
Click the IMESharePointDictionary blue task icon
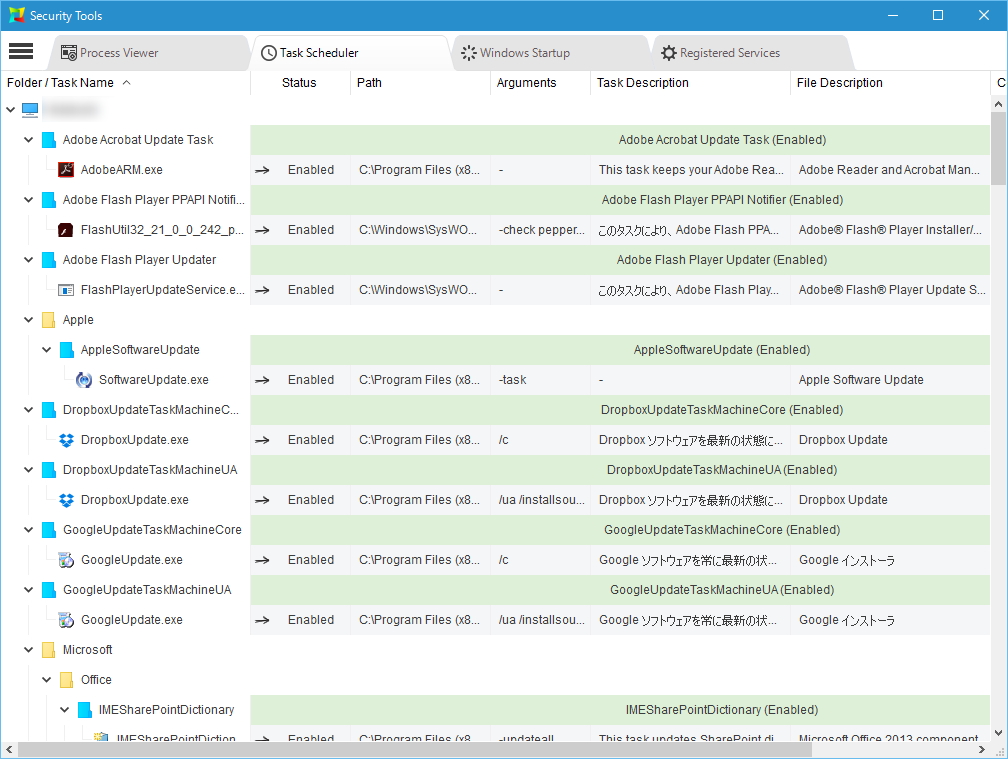click(84, 710)
